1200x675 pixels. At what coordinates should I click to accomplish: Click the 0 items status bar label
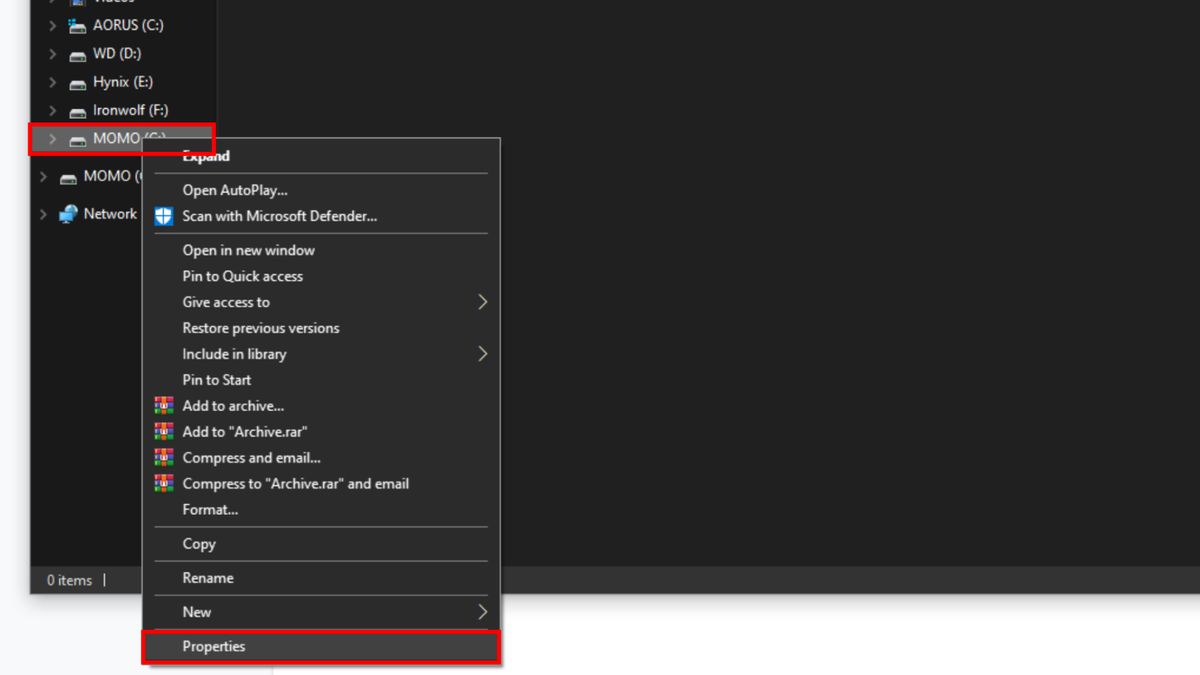pos(69,579)
